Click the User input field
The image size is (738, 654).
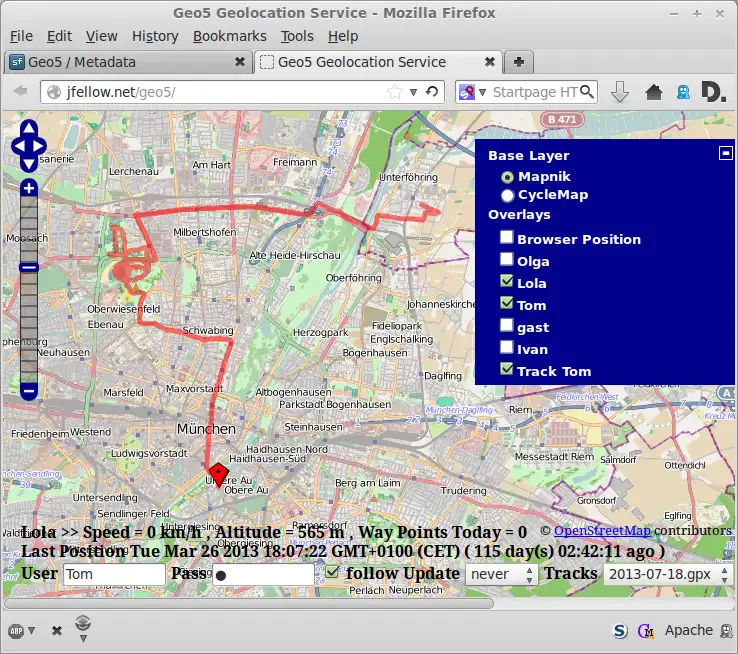[x=114, y=575]
